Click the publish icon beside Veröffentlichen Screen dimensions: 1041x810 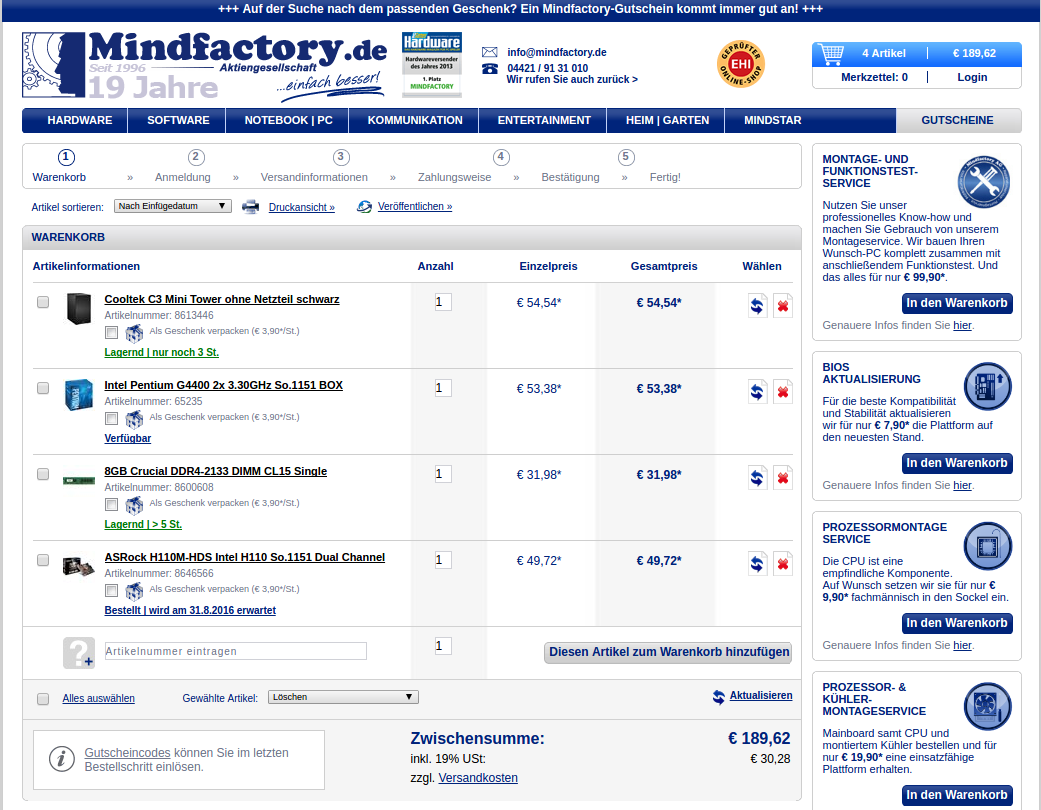point(364,206)
